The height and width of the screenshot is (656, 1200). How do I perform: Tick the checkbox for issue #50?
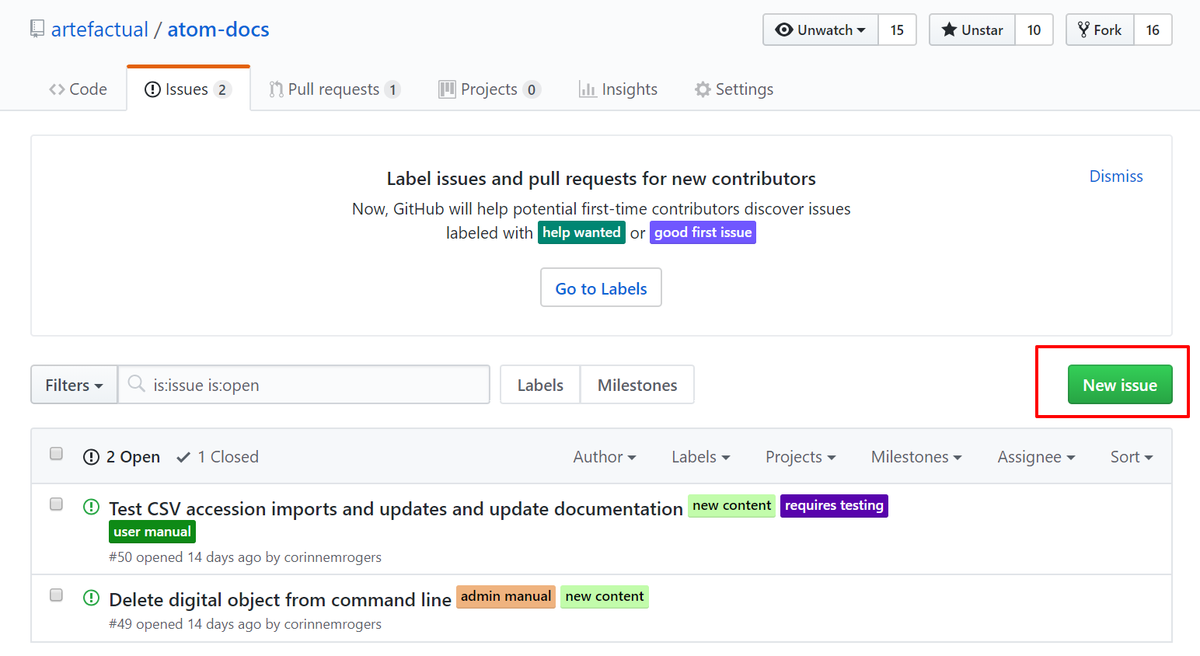click(x=56, y=503)
